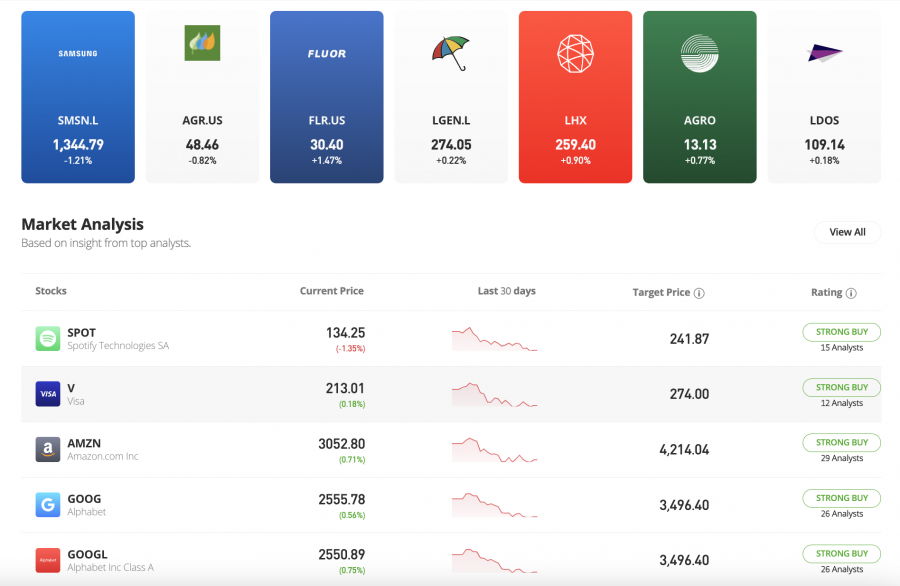Click the Current Price column header

pos(332,291)
